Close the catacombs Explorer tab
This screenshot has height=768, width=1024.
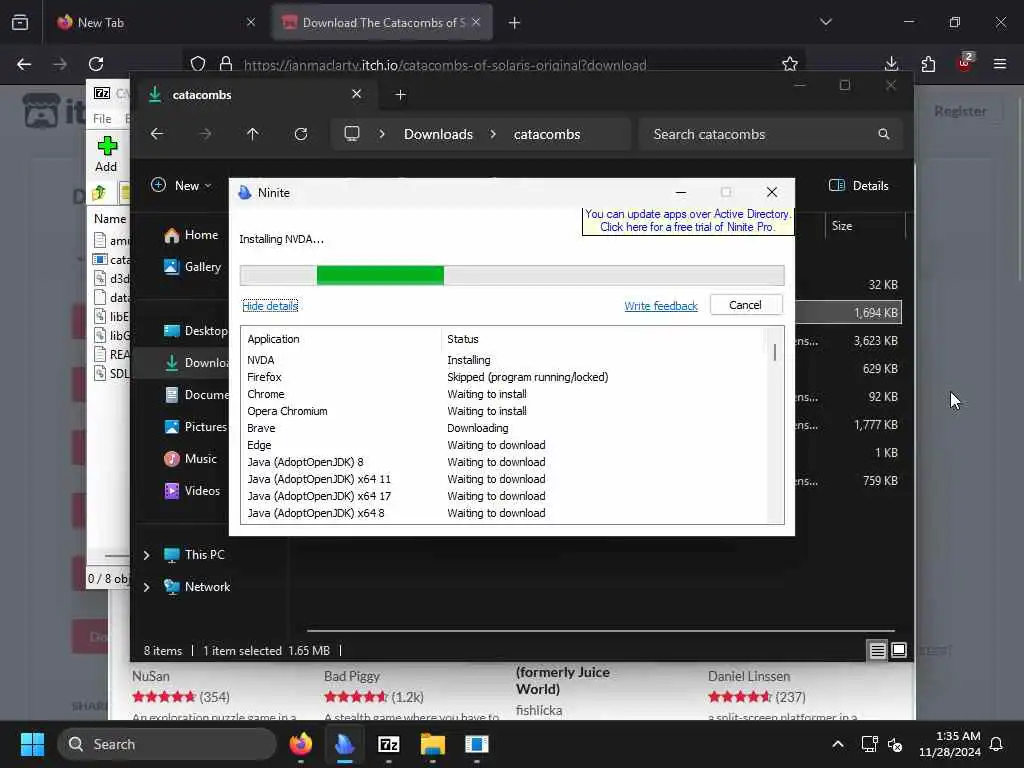point(357,94)
